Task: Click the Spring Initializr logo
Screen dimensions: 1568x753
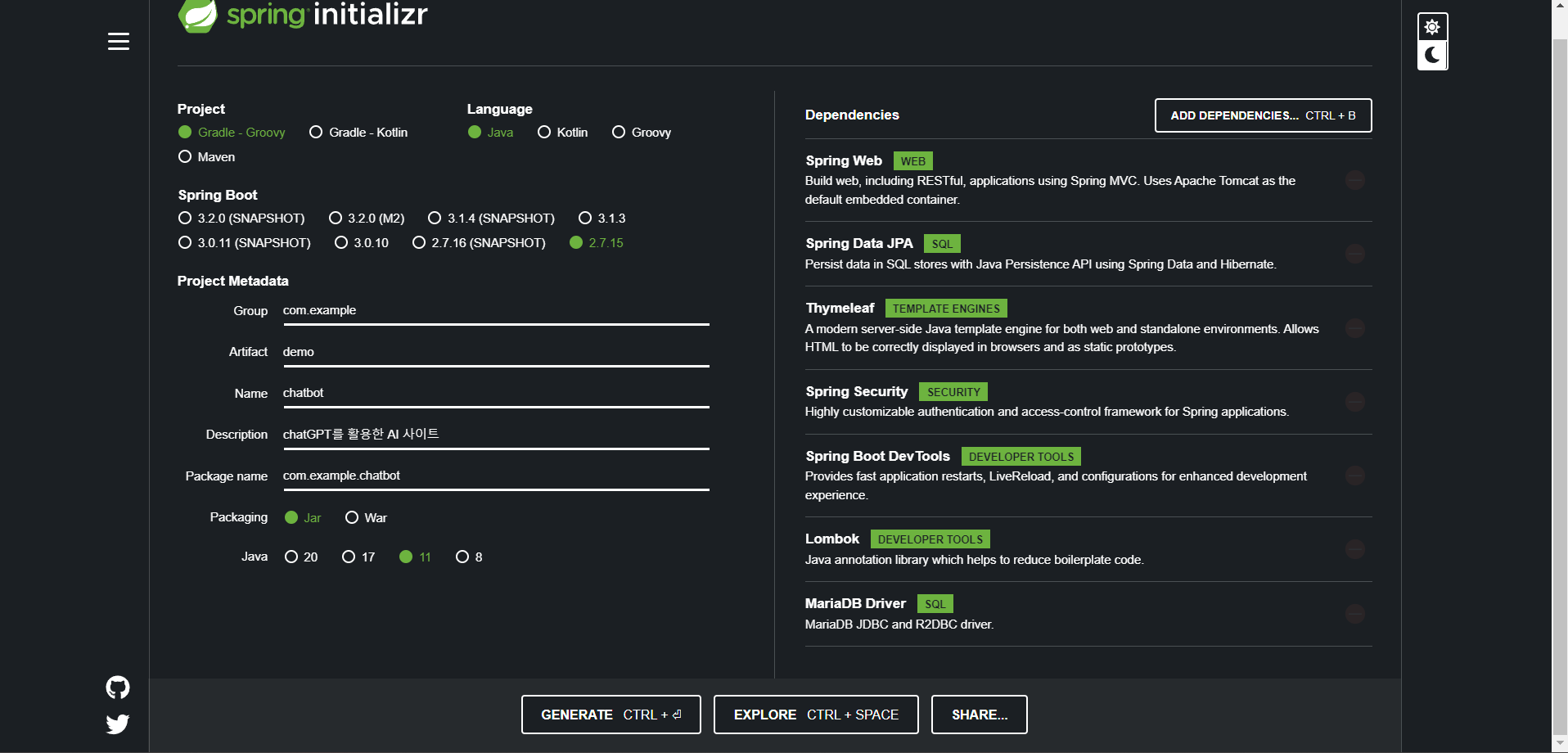Action: [303, 15]
